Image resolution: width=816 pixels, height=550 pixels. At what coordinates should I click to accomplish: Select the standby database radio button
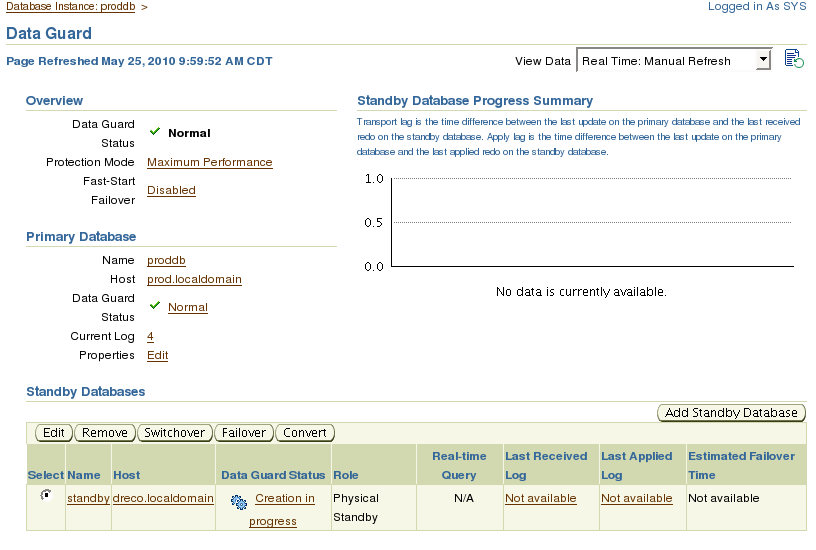[46, 495]
